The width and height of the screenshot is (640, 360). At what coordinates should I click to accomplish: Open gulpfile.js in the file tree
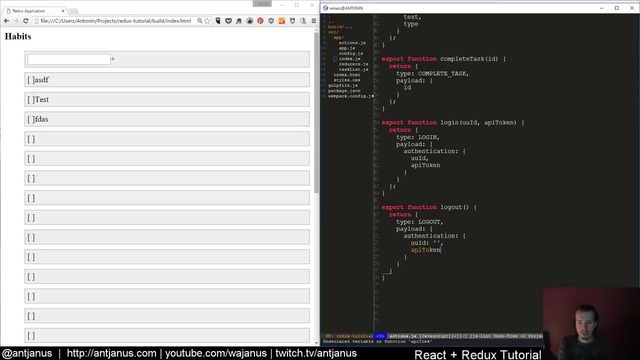343,85
